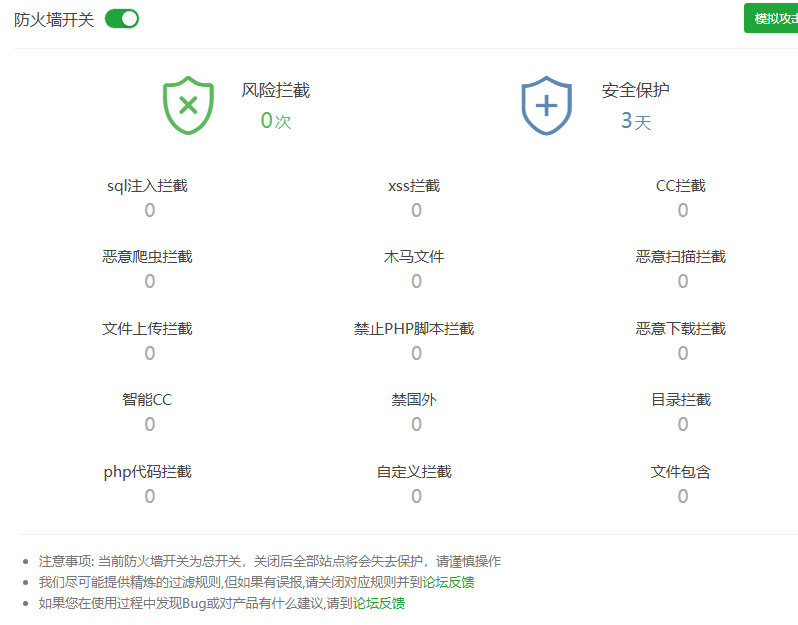
Task: Click the count under 自定义拦截
Action: click(416, 496)
